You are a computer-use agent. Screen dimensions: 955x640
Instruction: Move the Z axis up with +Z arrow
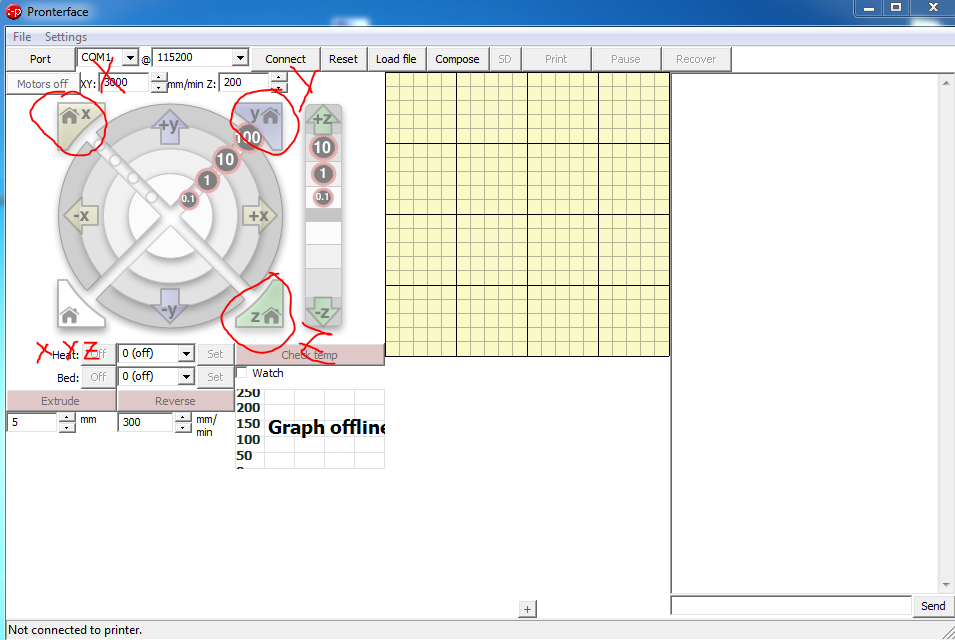click(323, 119)
